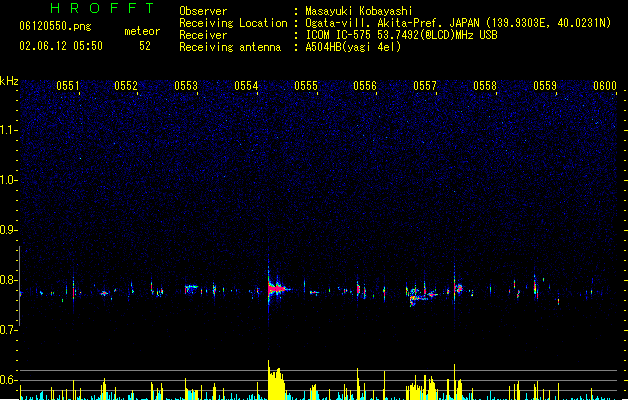Click the 0558 time marker
629x400 pixels.
pos(485,86)
